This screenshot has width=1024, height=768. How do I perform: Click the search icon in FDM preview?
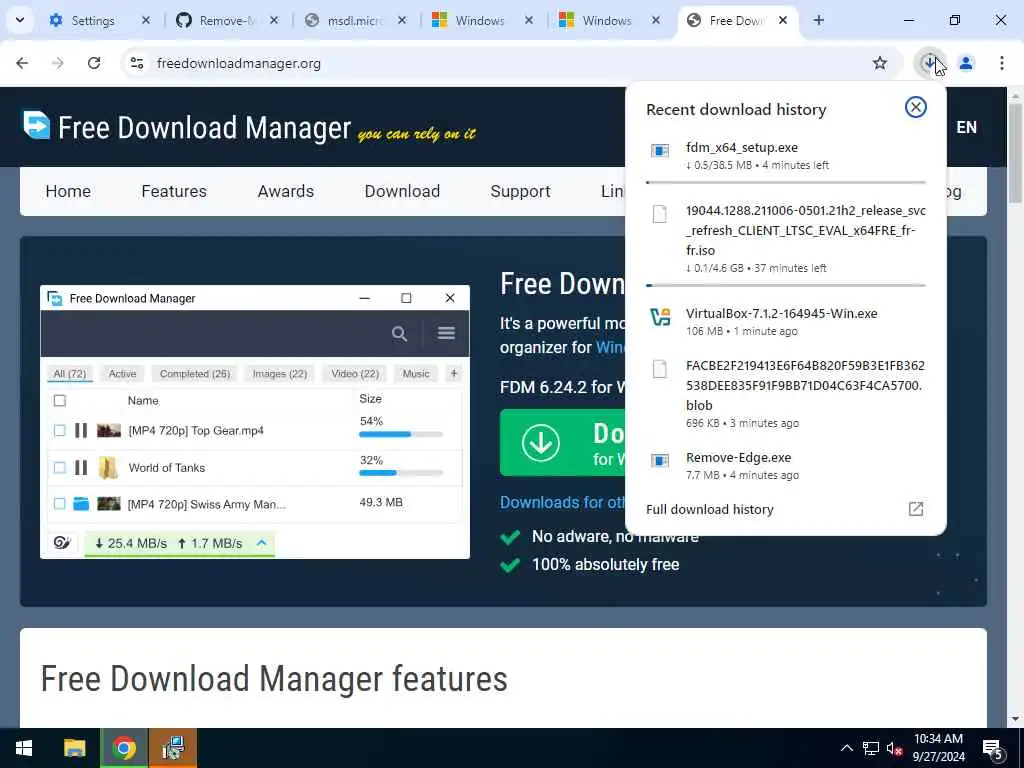(x=399, y=334)
